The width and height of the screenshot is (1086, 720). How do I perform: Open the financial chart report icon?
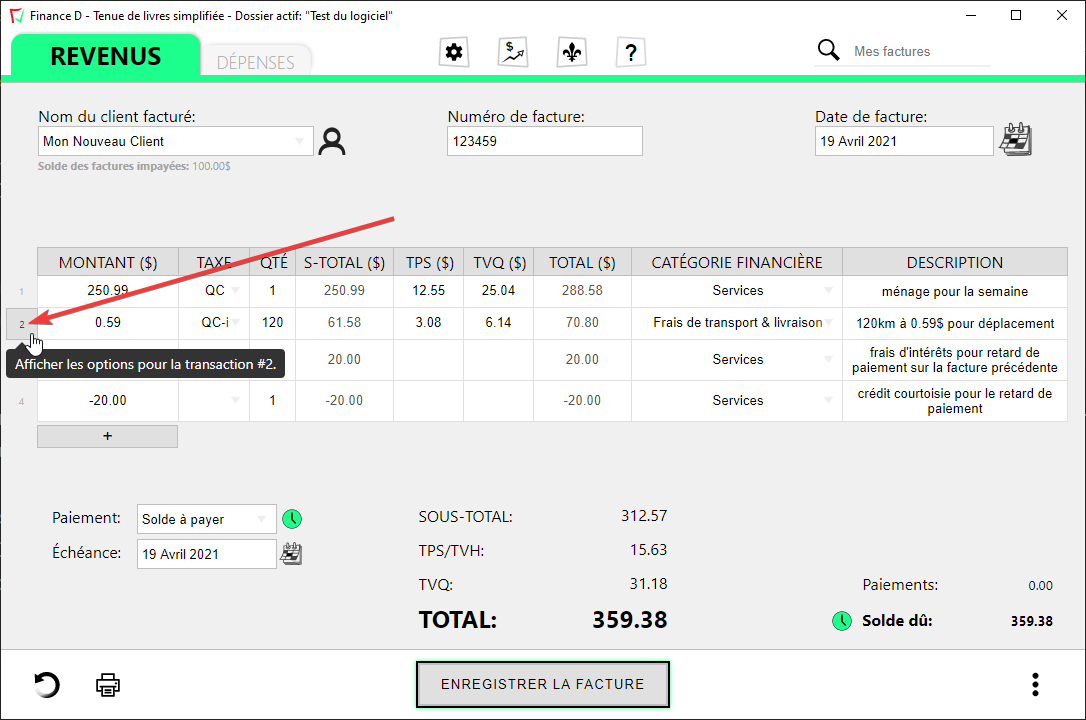[513, 52]
